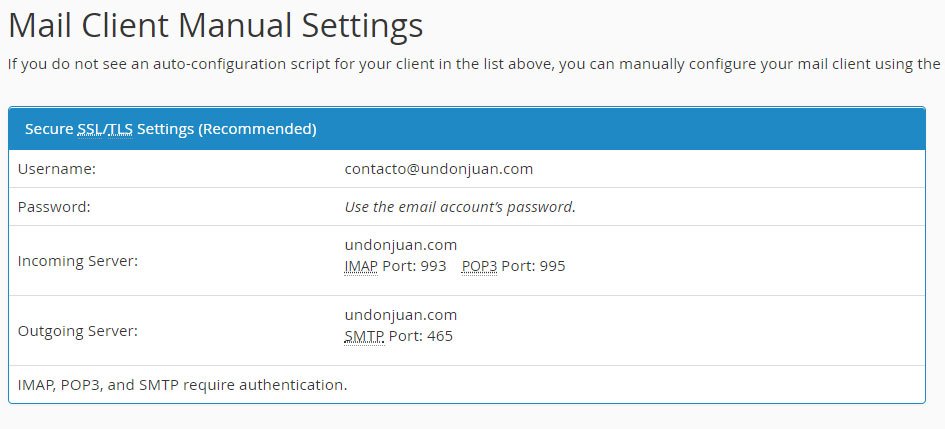The image size is (945, 429).
Task: Click the Outgoing Server label
Action: click(78, 331)
